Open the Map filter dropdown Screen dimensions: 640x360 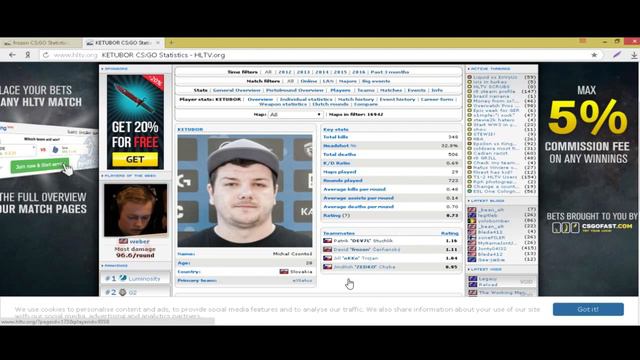pos(295,115)
